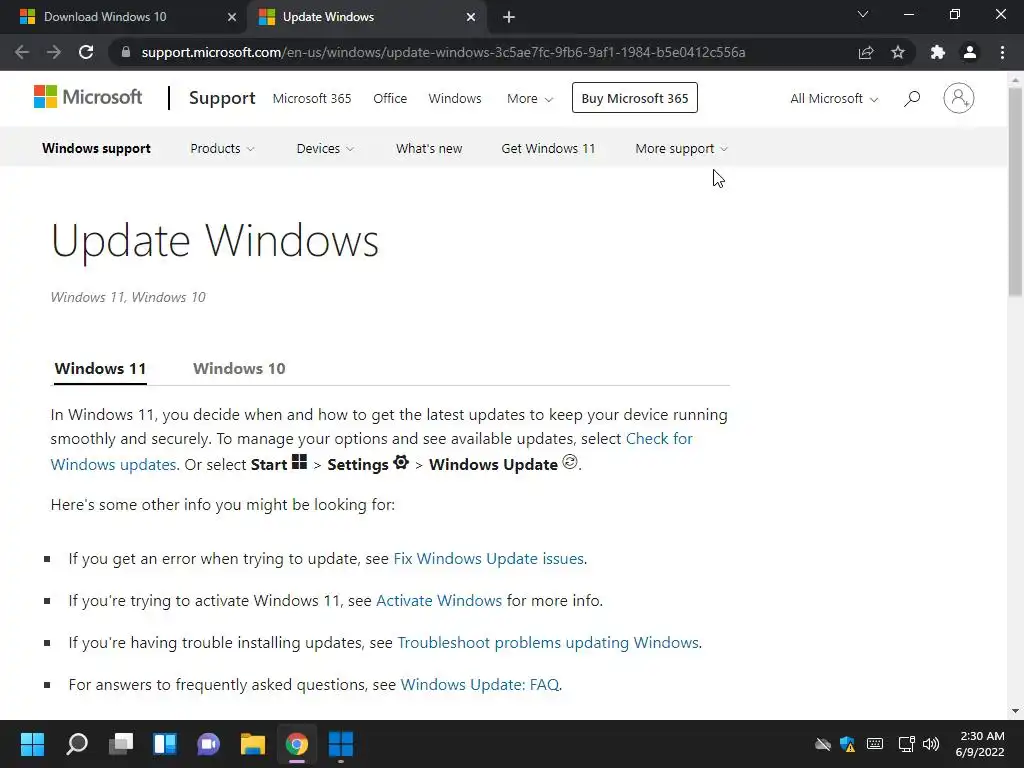This screenshot has width=1024, height=768.
Task: Click the browser forward arrow
Action: tap(54, 52)
